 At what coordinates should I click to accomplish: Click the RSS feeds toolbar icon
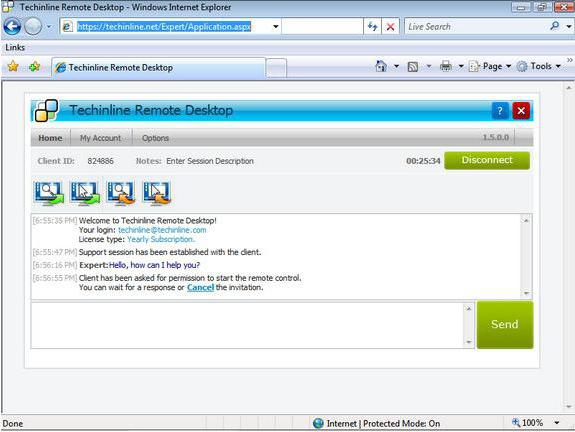coord(413,66)
